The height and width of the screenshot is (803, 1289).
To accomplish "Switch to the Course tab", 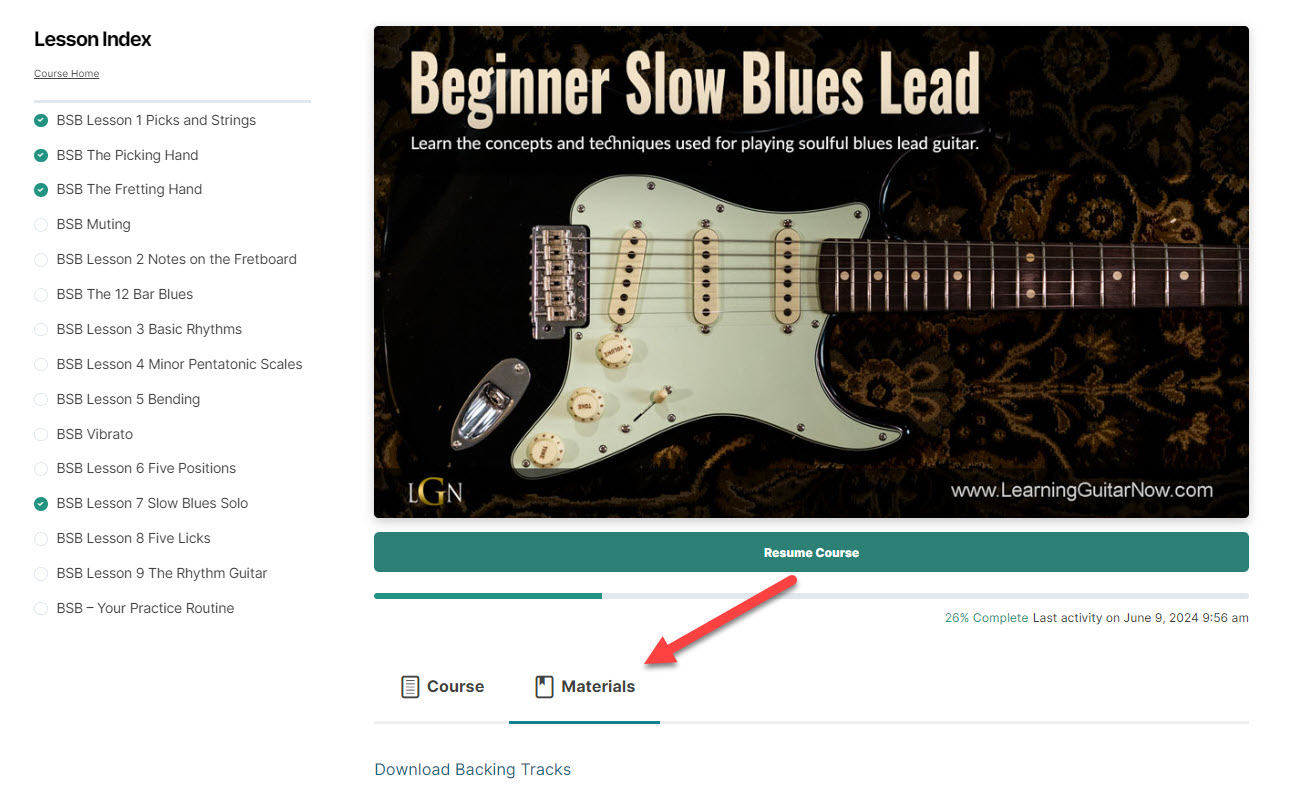I will (442, 687).
